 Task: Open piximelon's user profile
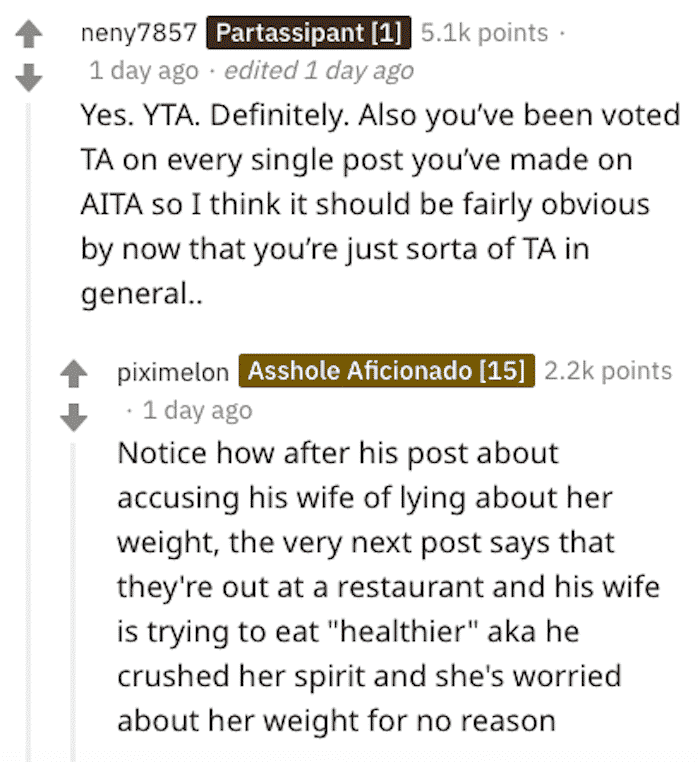[173, 373]
